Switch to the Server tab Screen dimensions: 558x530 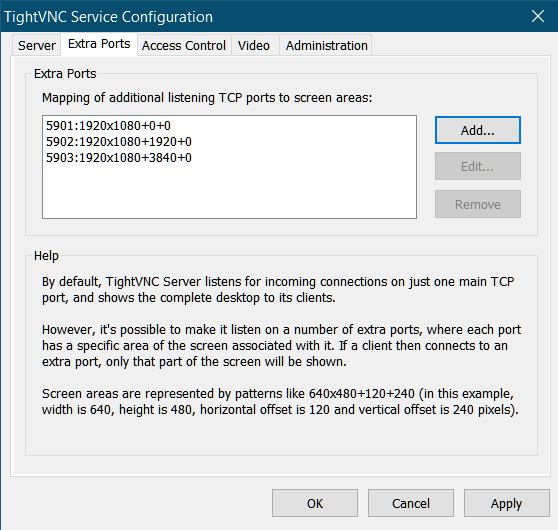pos(37,46)
